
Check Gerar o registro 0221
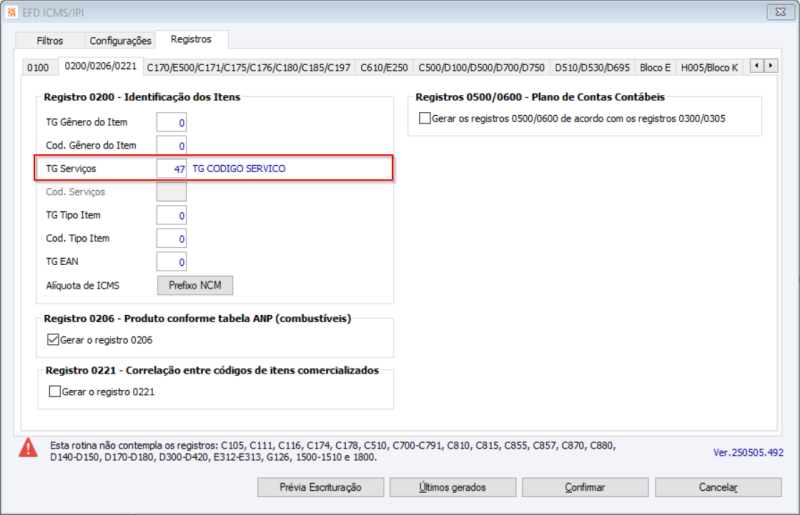coord(55,391)
